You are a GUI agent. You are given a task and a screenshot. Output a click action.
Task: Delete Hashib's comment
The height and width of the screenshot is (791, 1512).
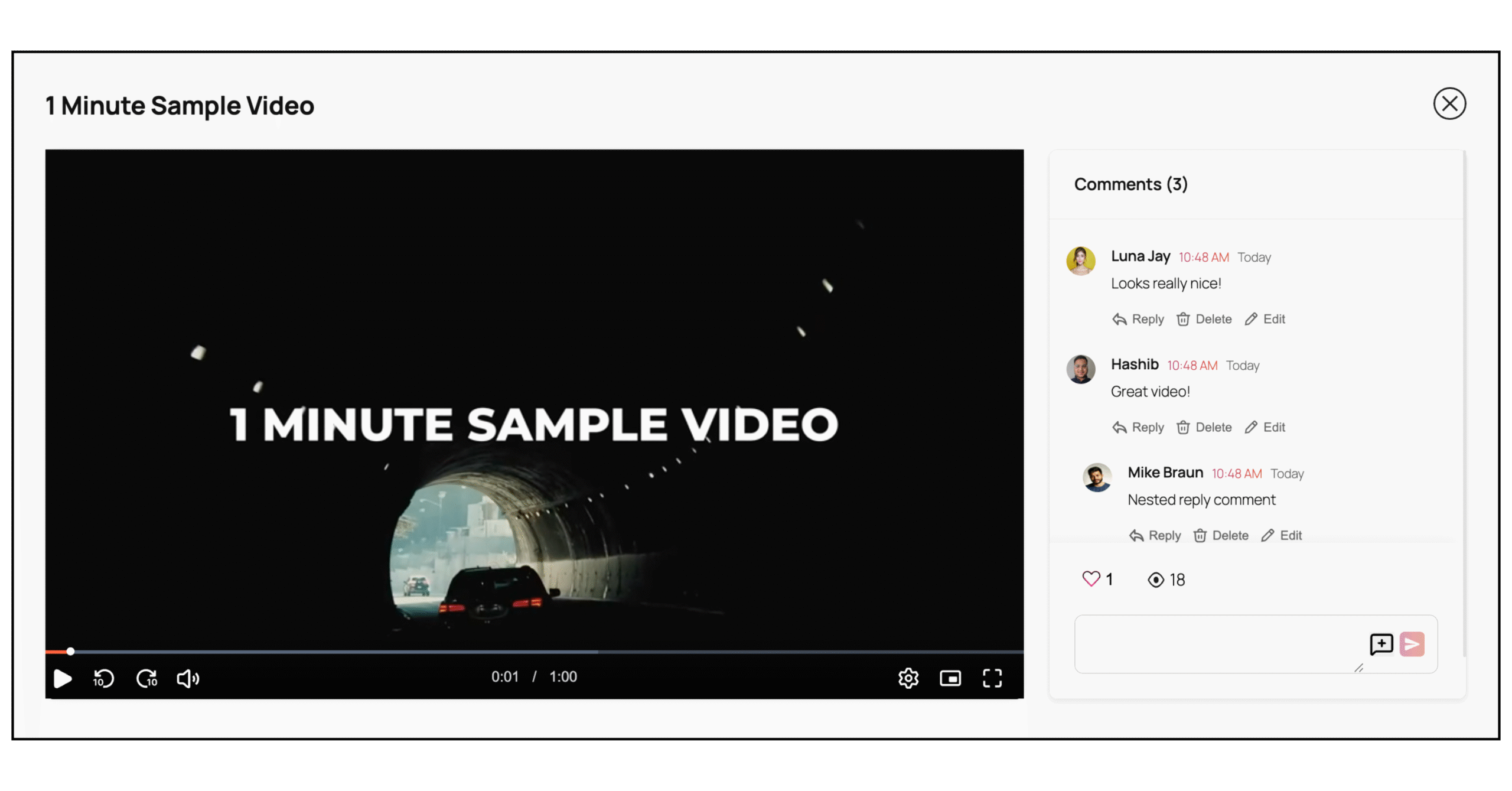pos(1204,427)
